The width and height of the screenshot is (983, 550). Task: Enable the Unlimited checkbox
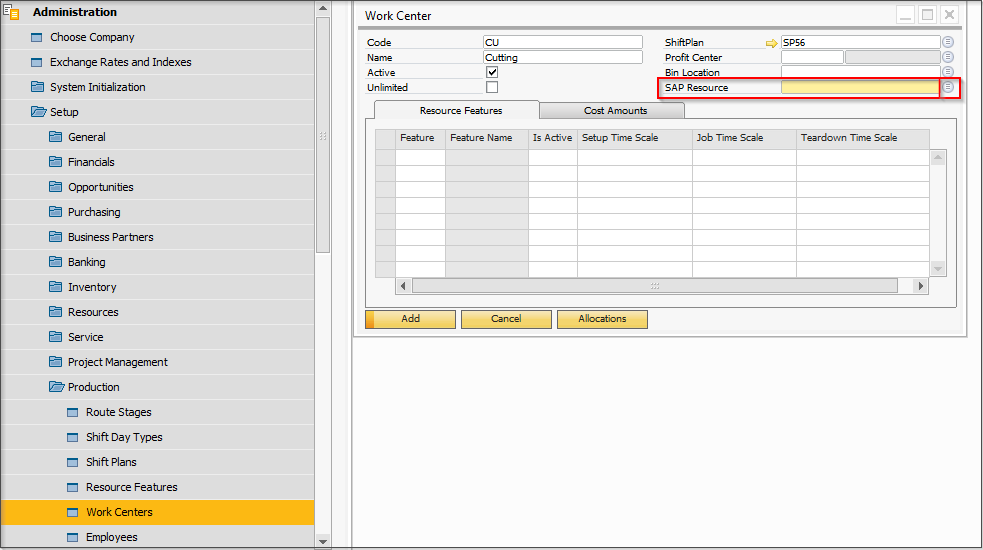coord(491,88)
